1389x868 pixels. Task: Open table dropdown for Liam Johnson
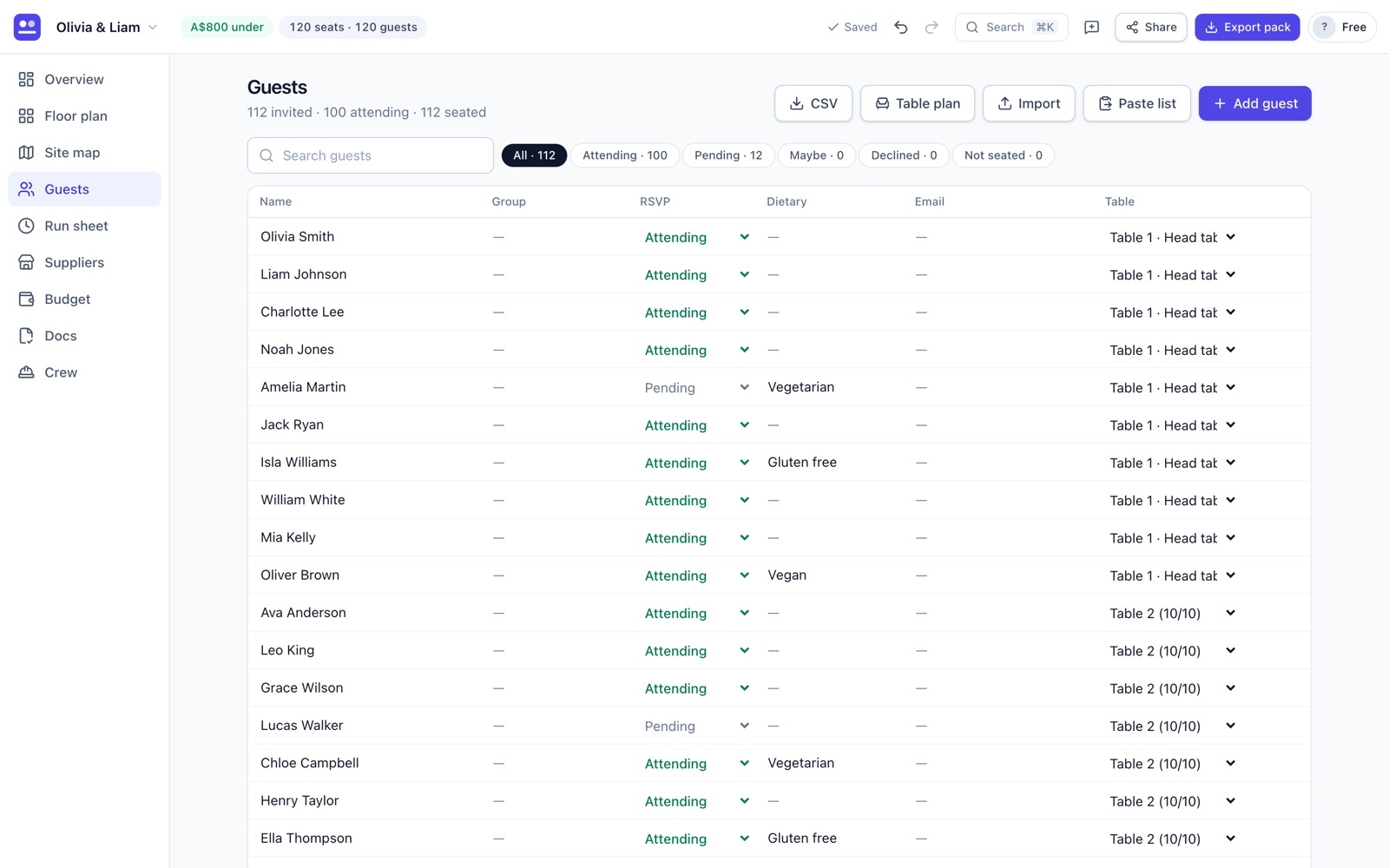pyautogui.click(x=1173, y=274)
